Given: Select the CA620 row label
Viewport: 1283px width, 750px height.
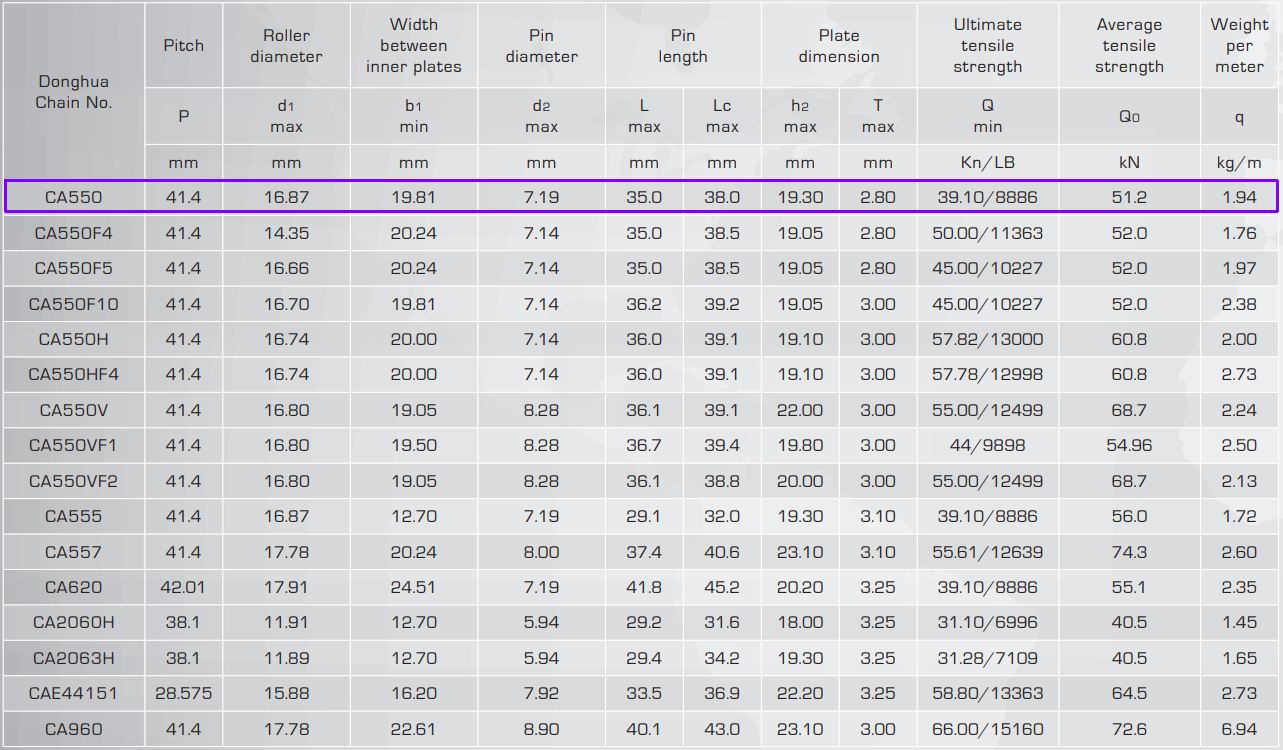Looking at the screenshot, I should click(x=73, y=587).
